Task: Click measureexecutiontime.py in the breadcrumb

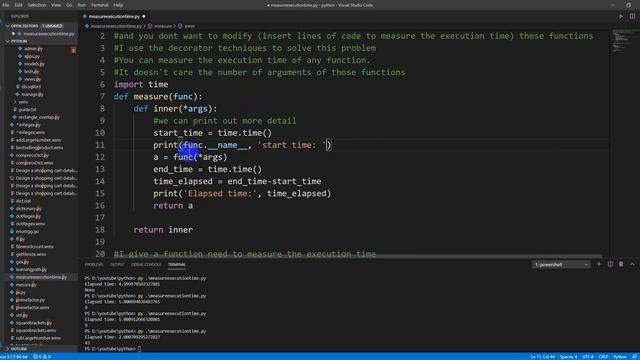Action: click(116, 26)
